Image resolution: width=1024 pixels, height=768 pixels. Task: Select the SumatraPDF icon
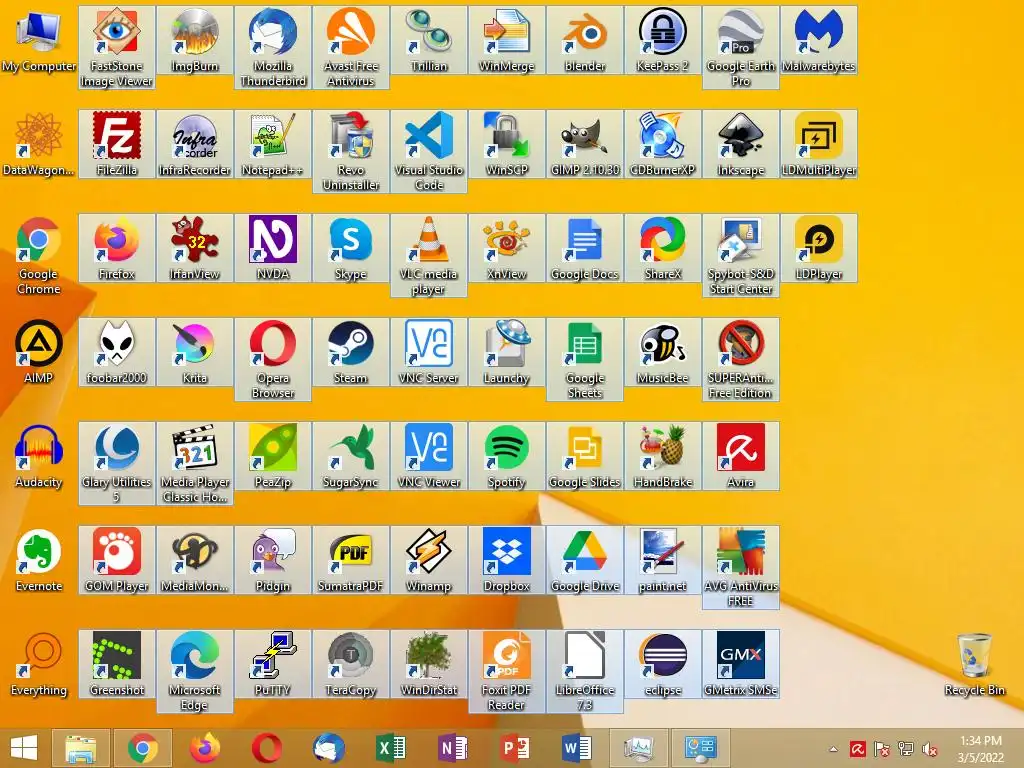click(x=351, y=560)
